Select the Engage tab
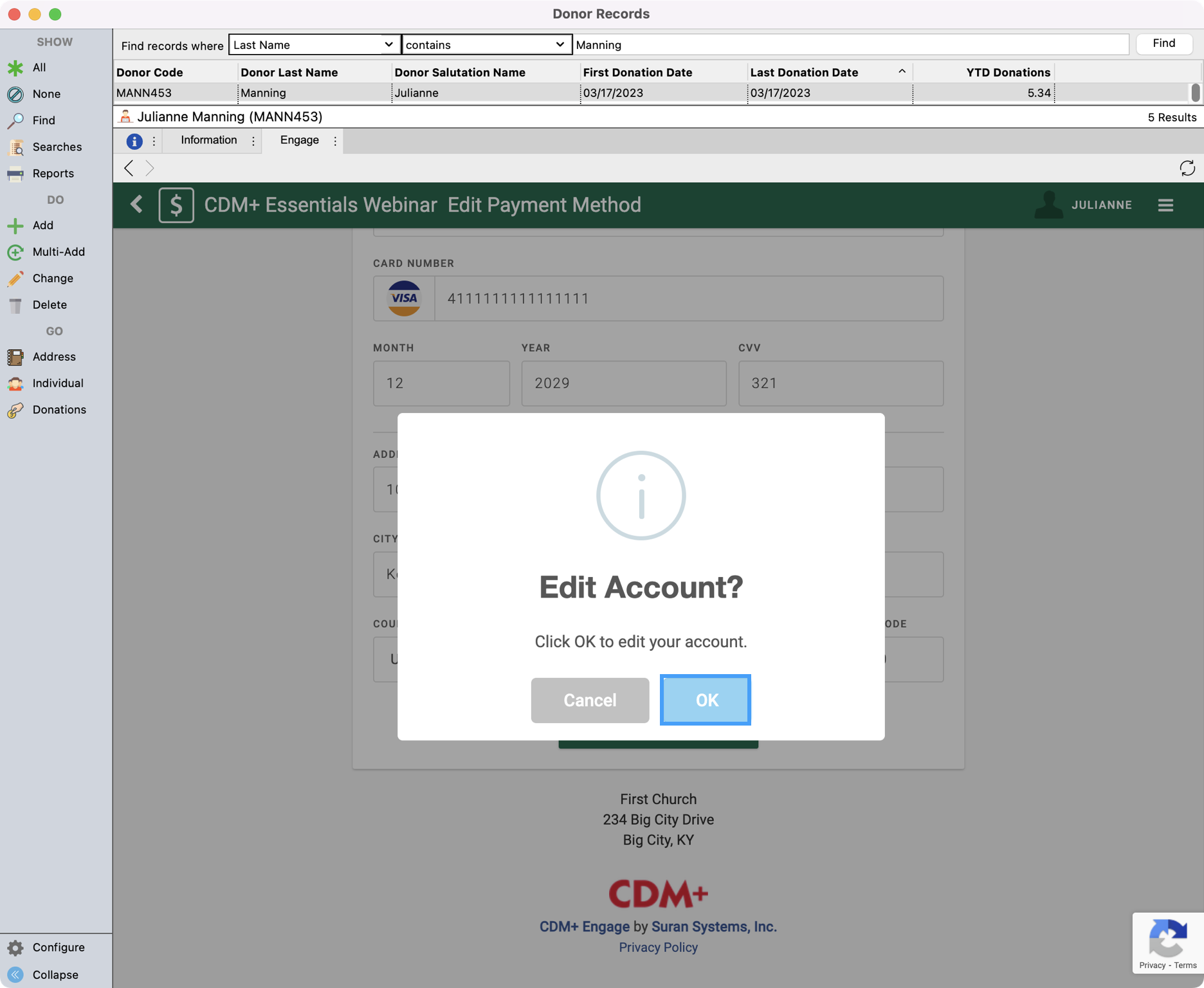This screenshot has height=988, width=1204. (299, 140)
